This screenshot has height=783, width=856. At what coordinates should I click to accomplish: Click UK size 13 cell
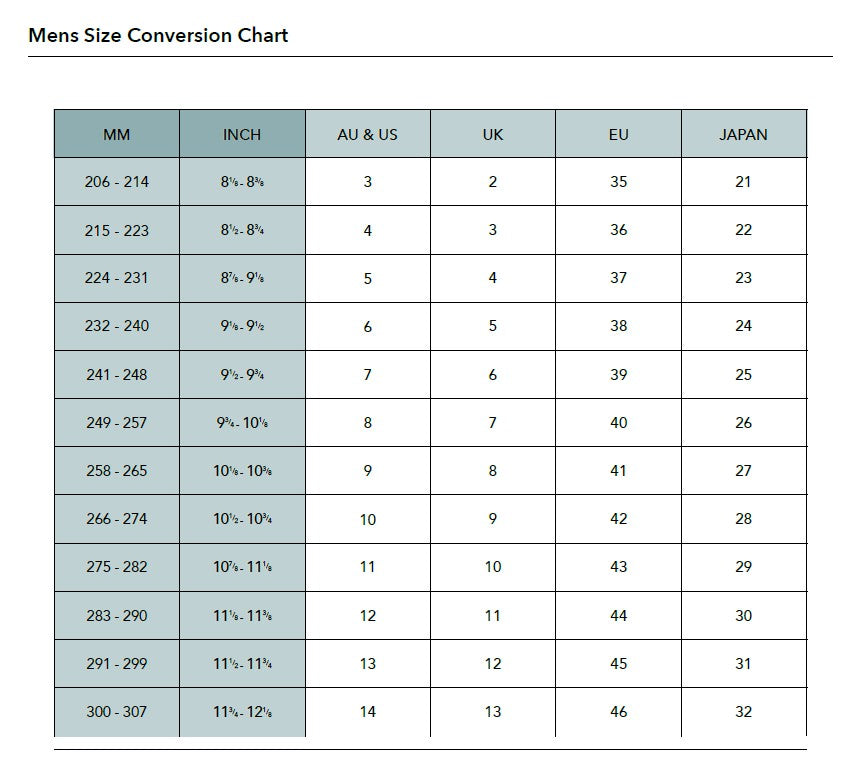coord(493,712)
